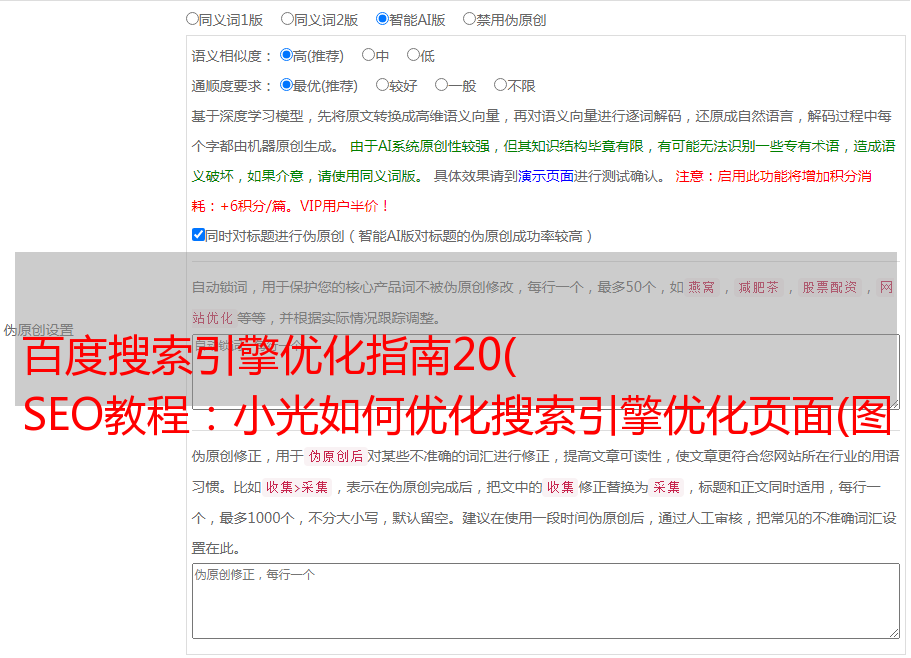911x658 pixels.
Task: Set 通顺度要求 to 不限
Action: (x=500, y=85)
